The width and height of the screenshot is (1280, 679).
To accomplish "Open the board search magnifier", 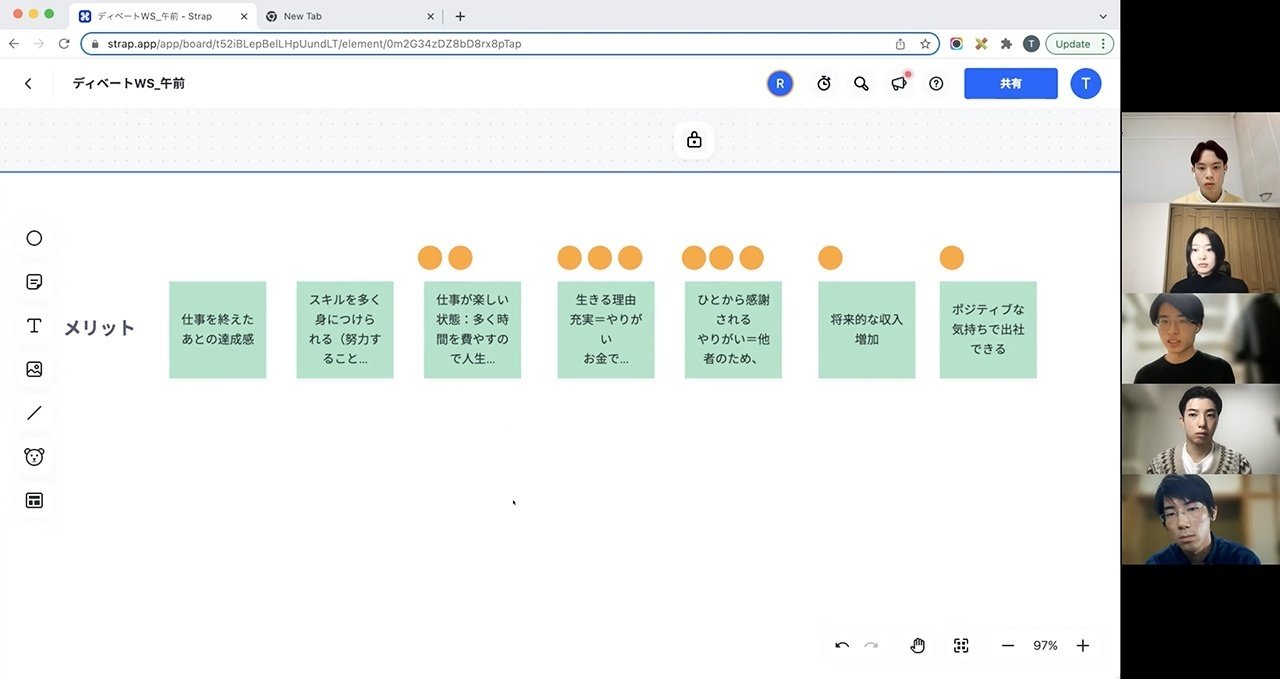I will click(x=861, y=83).
